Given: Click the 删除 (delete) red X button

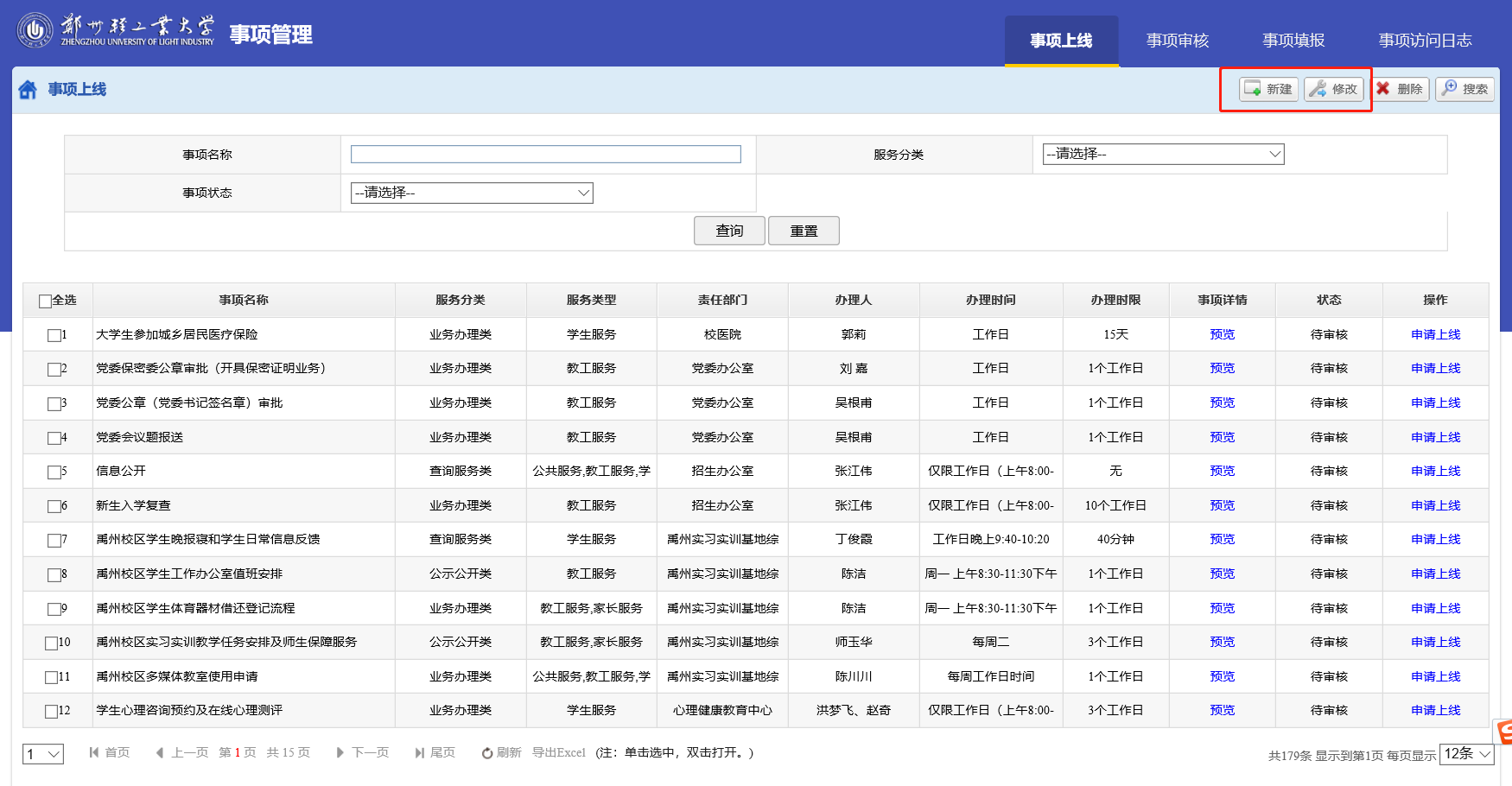Looking at the screenshot, I should 1400,89.
